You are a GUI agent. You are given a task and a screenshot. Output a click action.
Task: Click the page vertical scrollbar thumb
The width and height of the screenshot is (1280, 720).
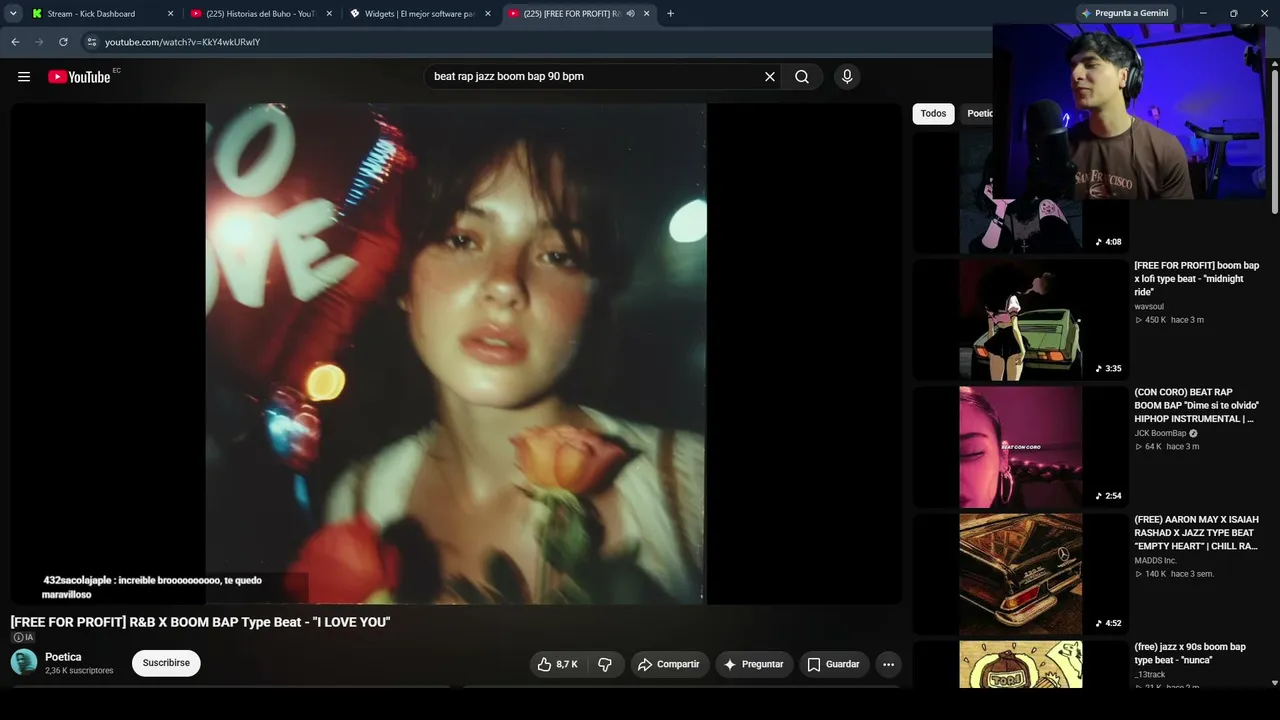click(1274, 140)
